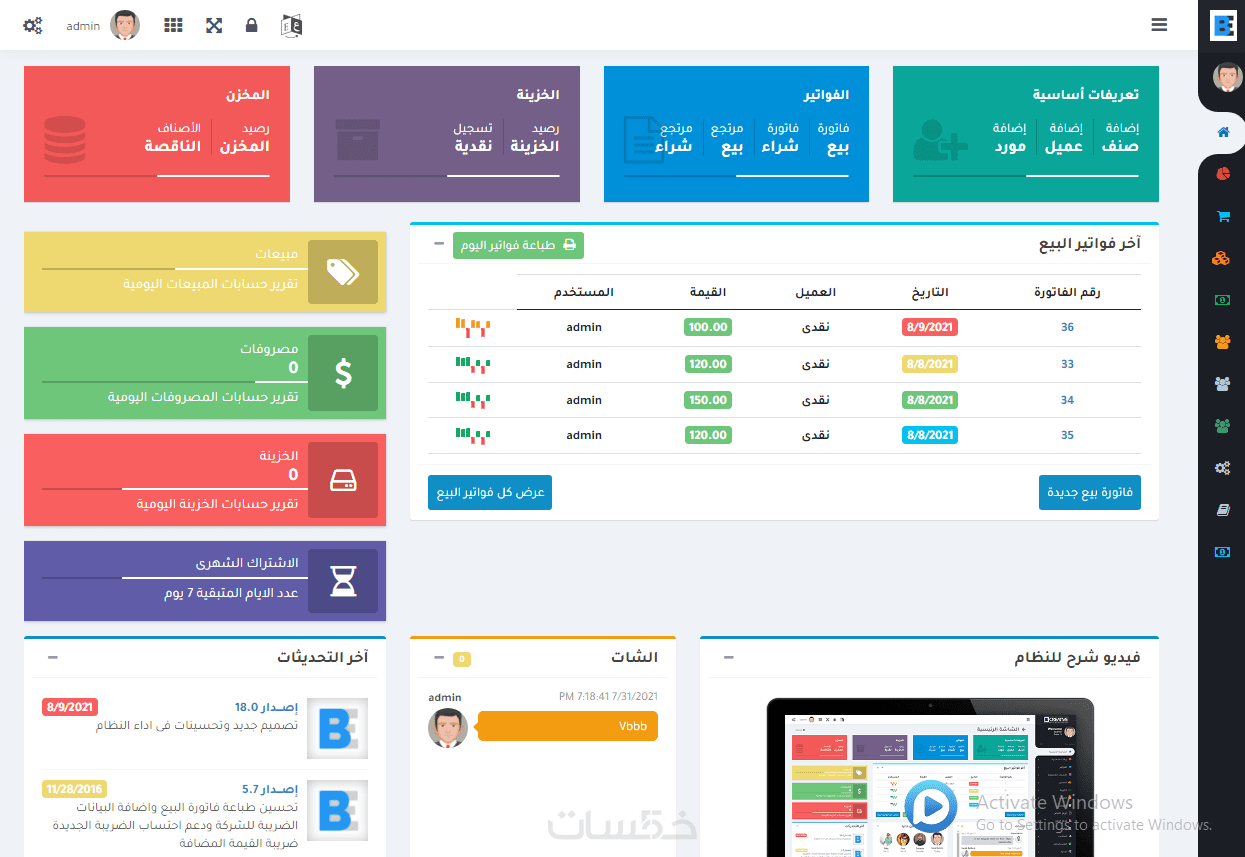The width and height of the screenshot is (1245, 857).
Task: Collapse the فيديو شرح للنظام panel
Action: [x=729, y=657]
